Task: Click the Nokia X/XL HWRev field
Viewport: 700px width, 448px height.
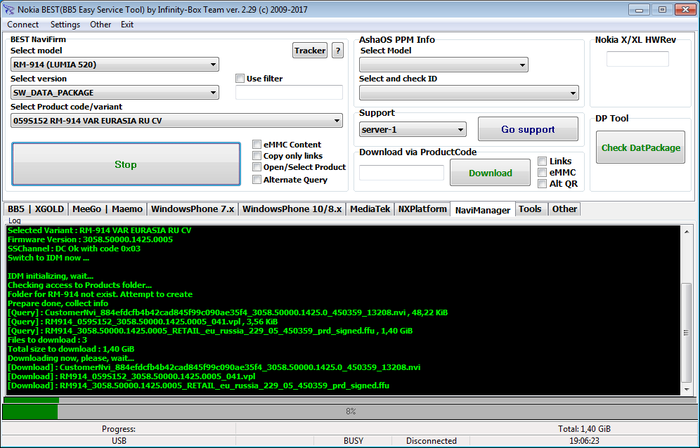Action: (x=638, y=59)
